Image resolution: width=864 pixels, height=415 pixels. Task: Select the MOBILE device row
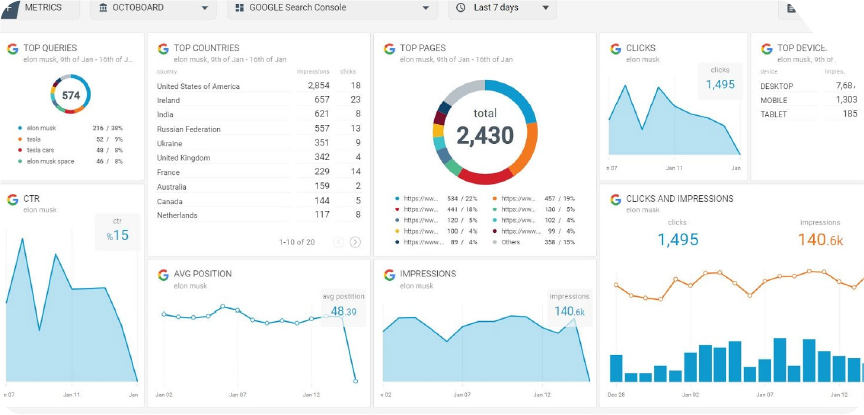point(809,100)
